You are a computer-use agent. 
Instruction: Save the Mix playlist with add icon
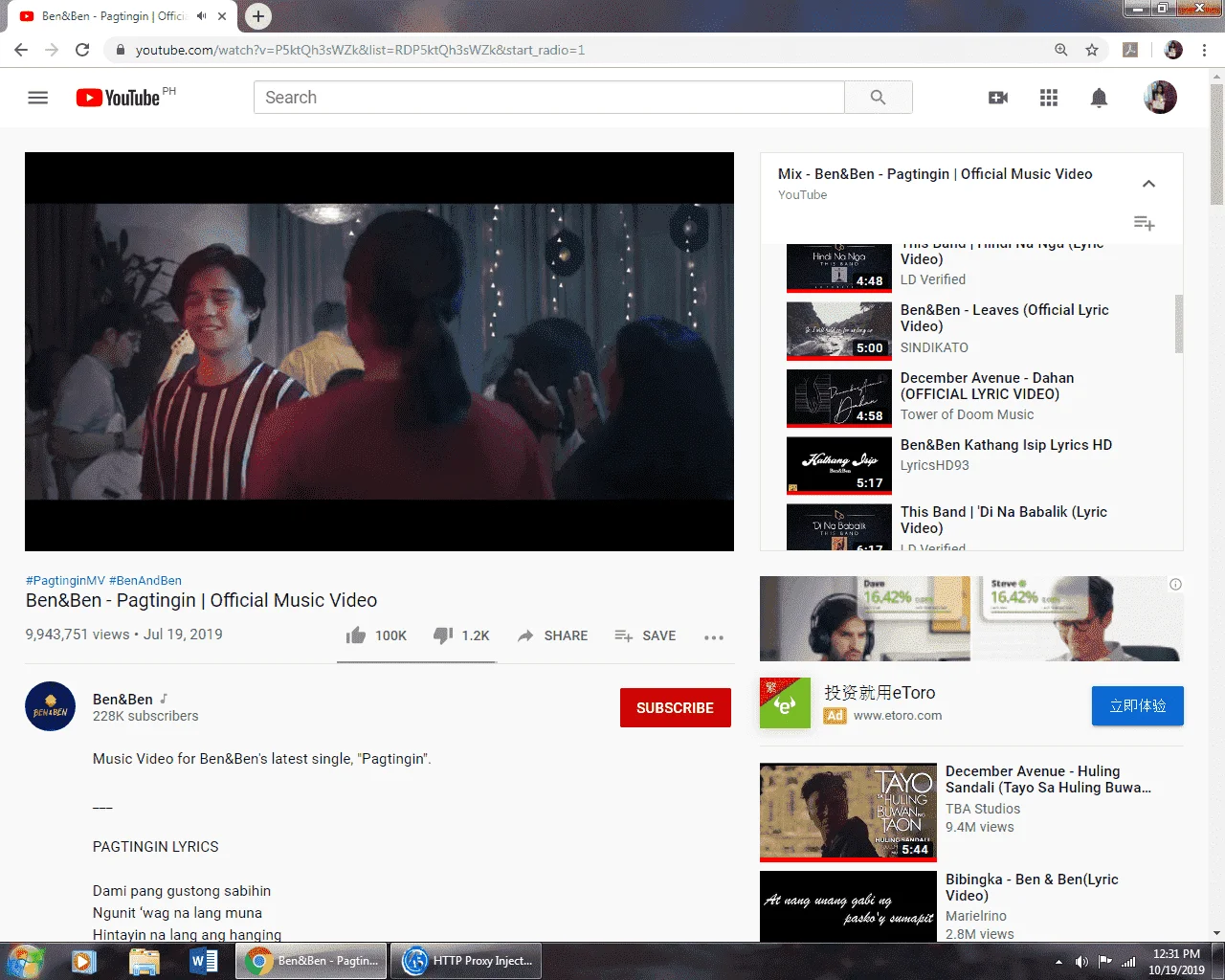tap(1144, 223)
